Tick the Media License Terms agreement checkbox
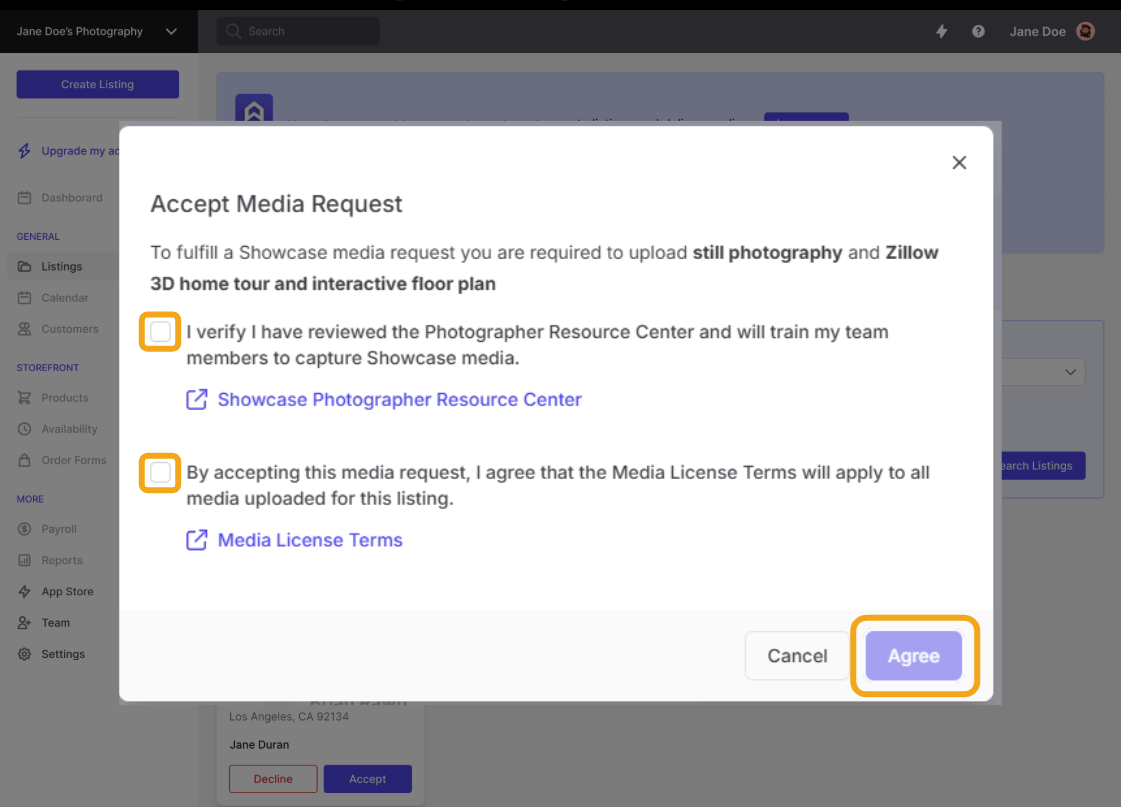The image size is (1121, 807). [160, 472]
